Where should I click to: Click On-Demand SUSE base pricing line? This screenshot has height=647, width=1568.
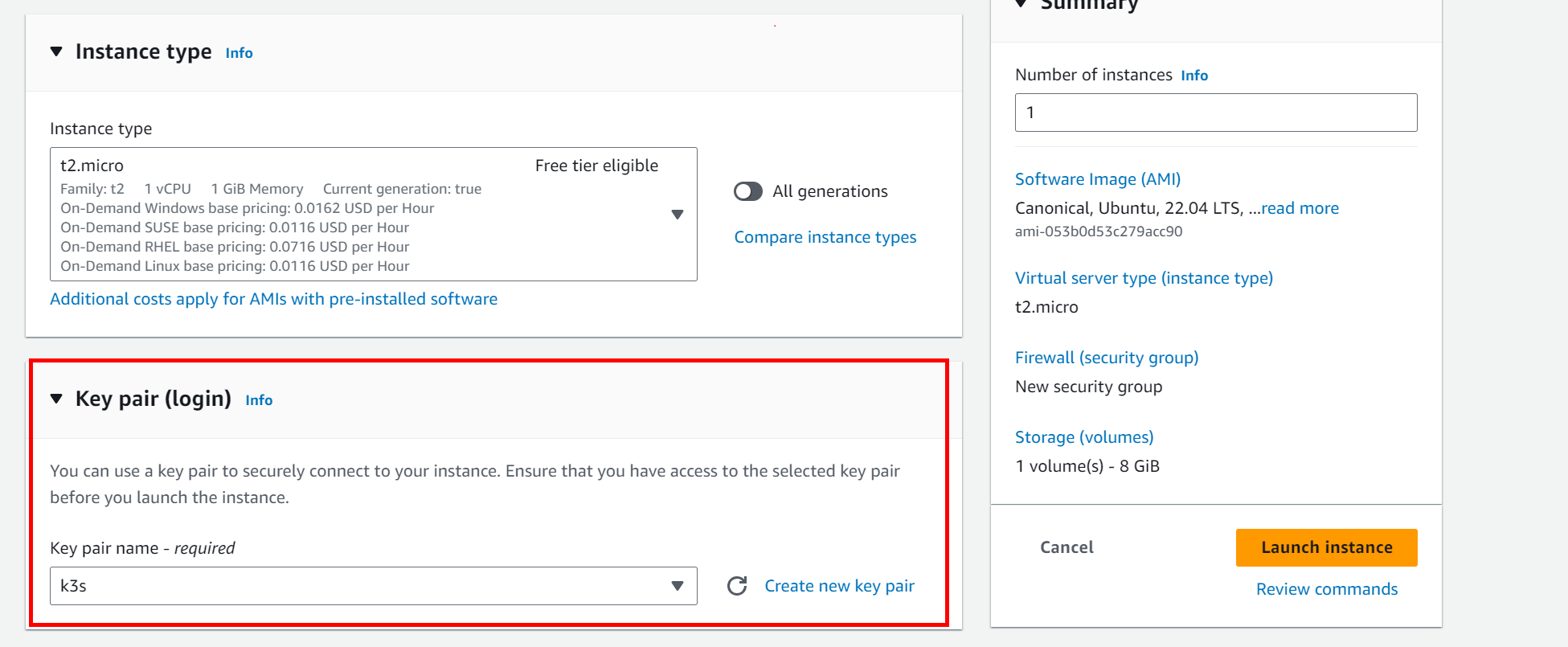click(235, 227)
